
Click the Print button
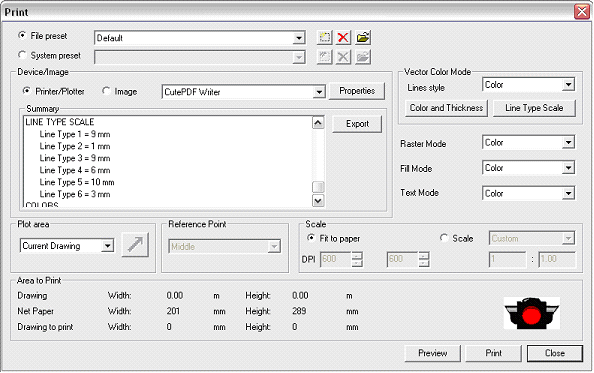pyautogui.click(x=493, y=353)
